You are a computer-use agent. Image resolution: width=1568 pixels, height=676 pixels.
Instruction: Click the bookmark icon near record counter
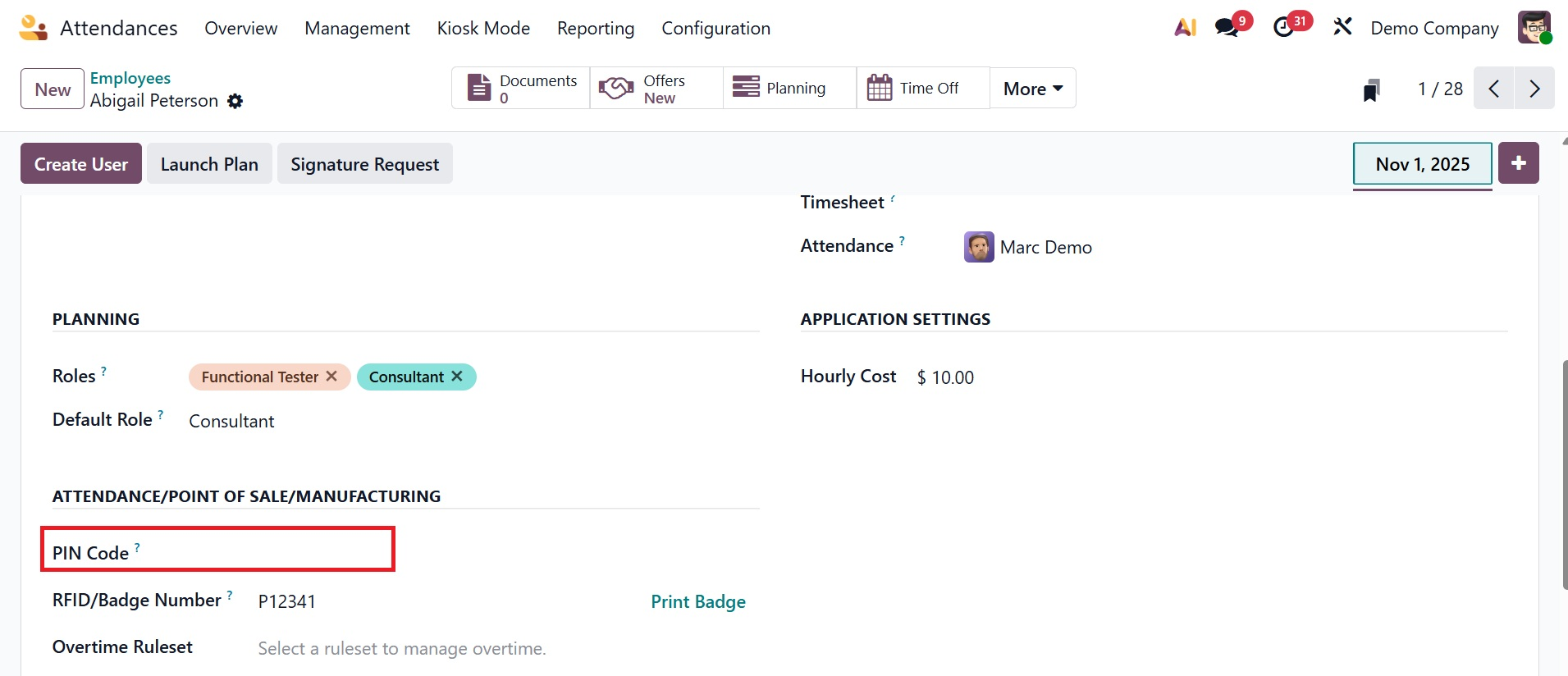point(1371,89)
